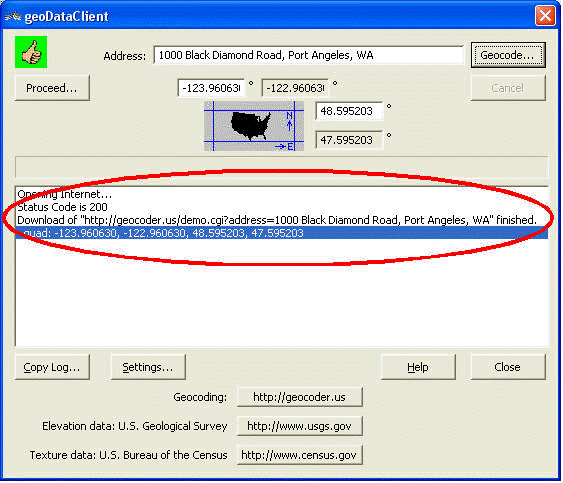
Task: Select the 'Download of' log line
Action: pyautogui.click(x=277, y=220)
